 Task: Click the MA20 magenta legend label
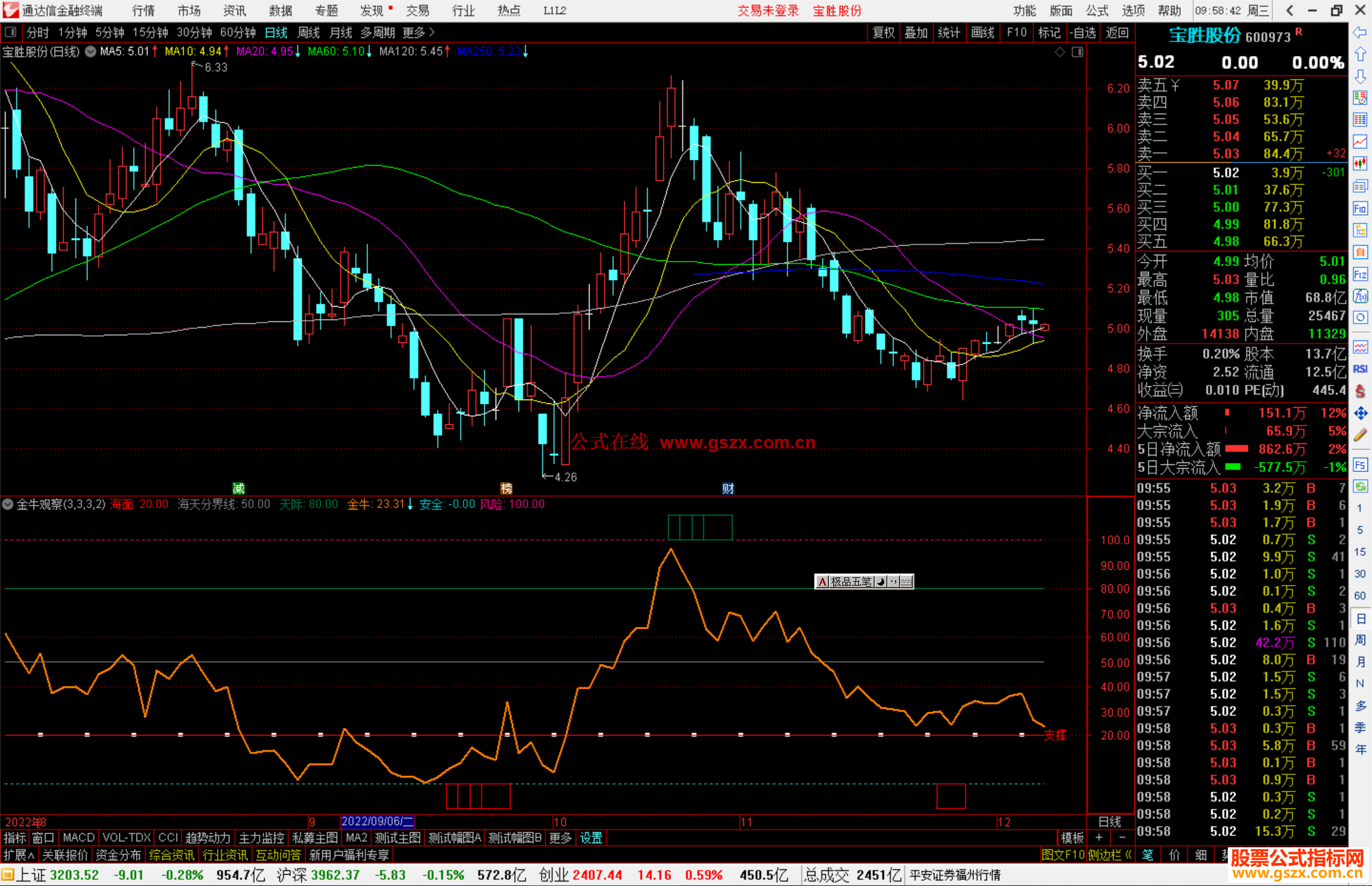point(264,51)
